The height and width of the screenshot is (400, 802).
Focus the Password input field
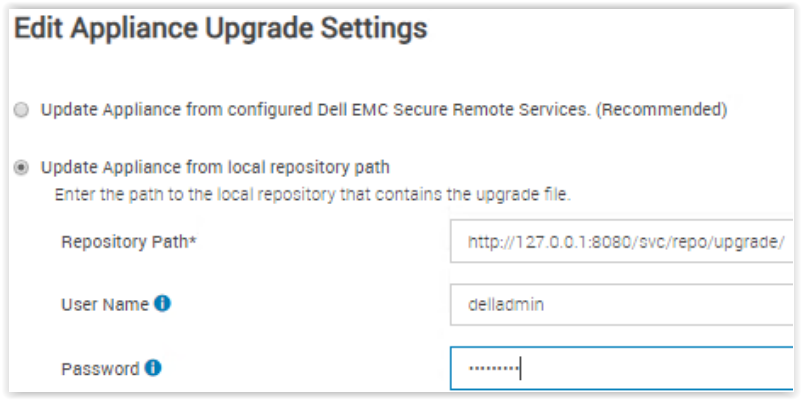[x=620, y=369]
